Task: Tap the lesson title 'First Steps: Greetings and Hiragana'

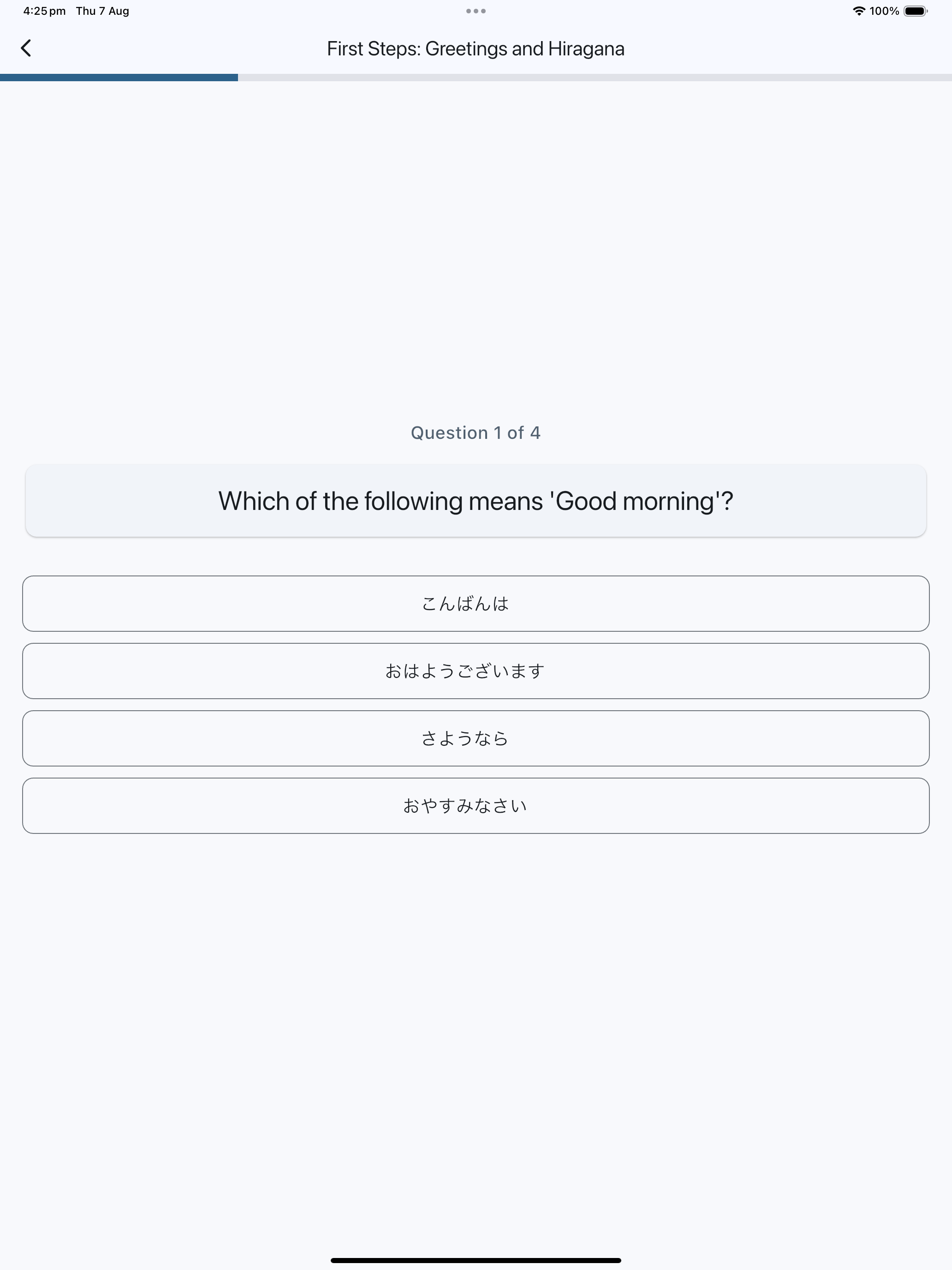Action: 476,49
